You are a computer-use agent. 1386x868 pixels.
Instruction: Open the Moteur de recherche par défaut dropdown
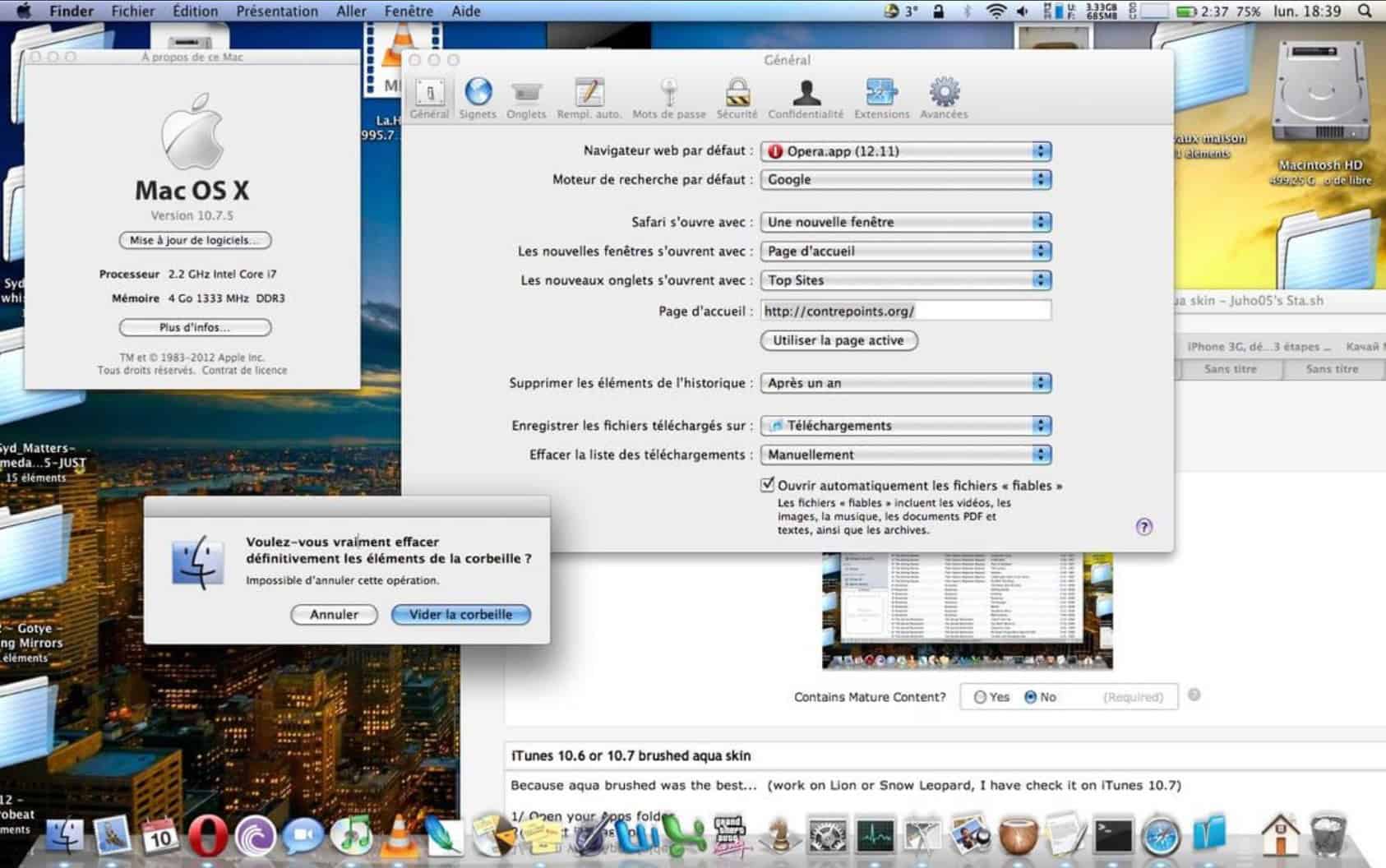904,179
